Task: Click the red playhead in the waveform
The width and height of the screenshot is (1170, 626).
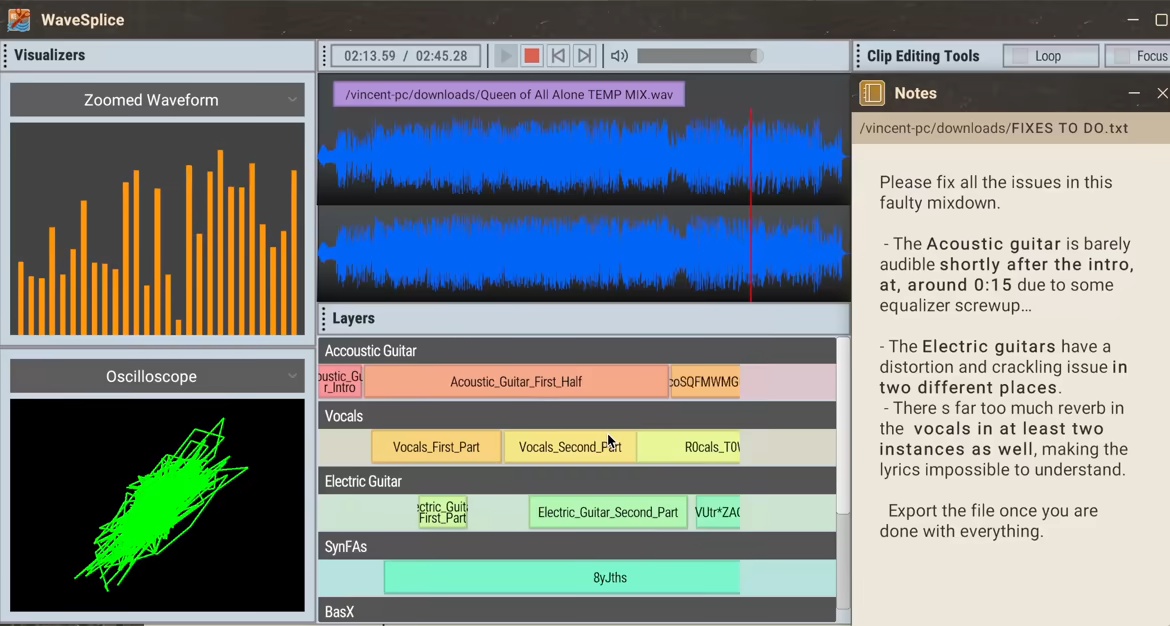Action: pos(751,205)
